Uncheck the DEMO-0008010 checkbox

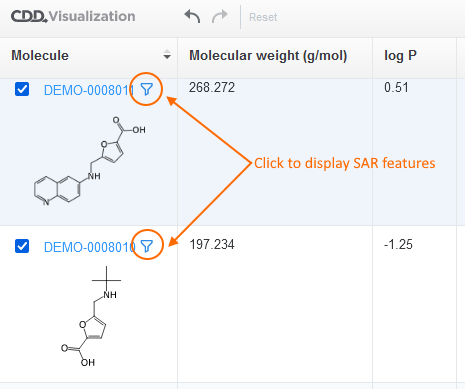click(x=22, y=246)
